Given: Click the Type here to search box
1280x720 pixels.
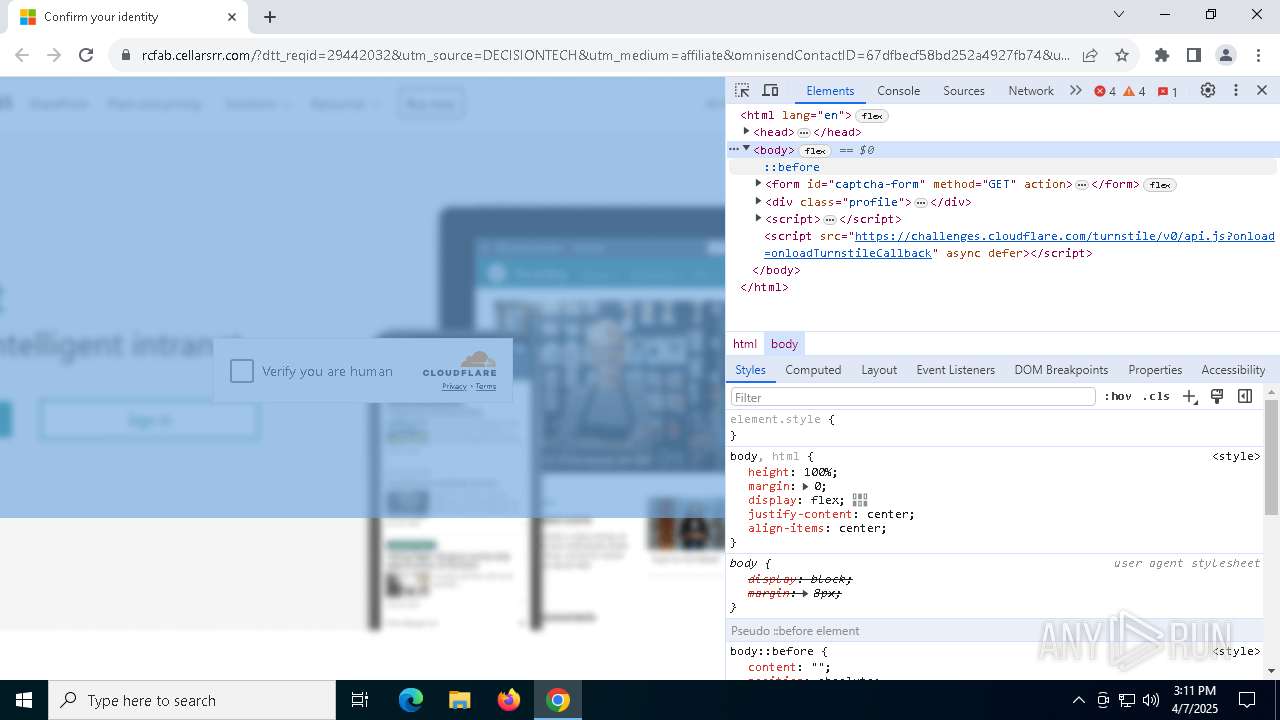Looking at the screenshot, I should pyautogui.click(x=192, y=700).
